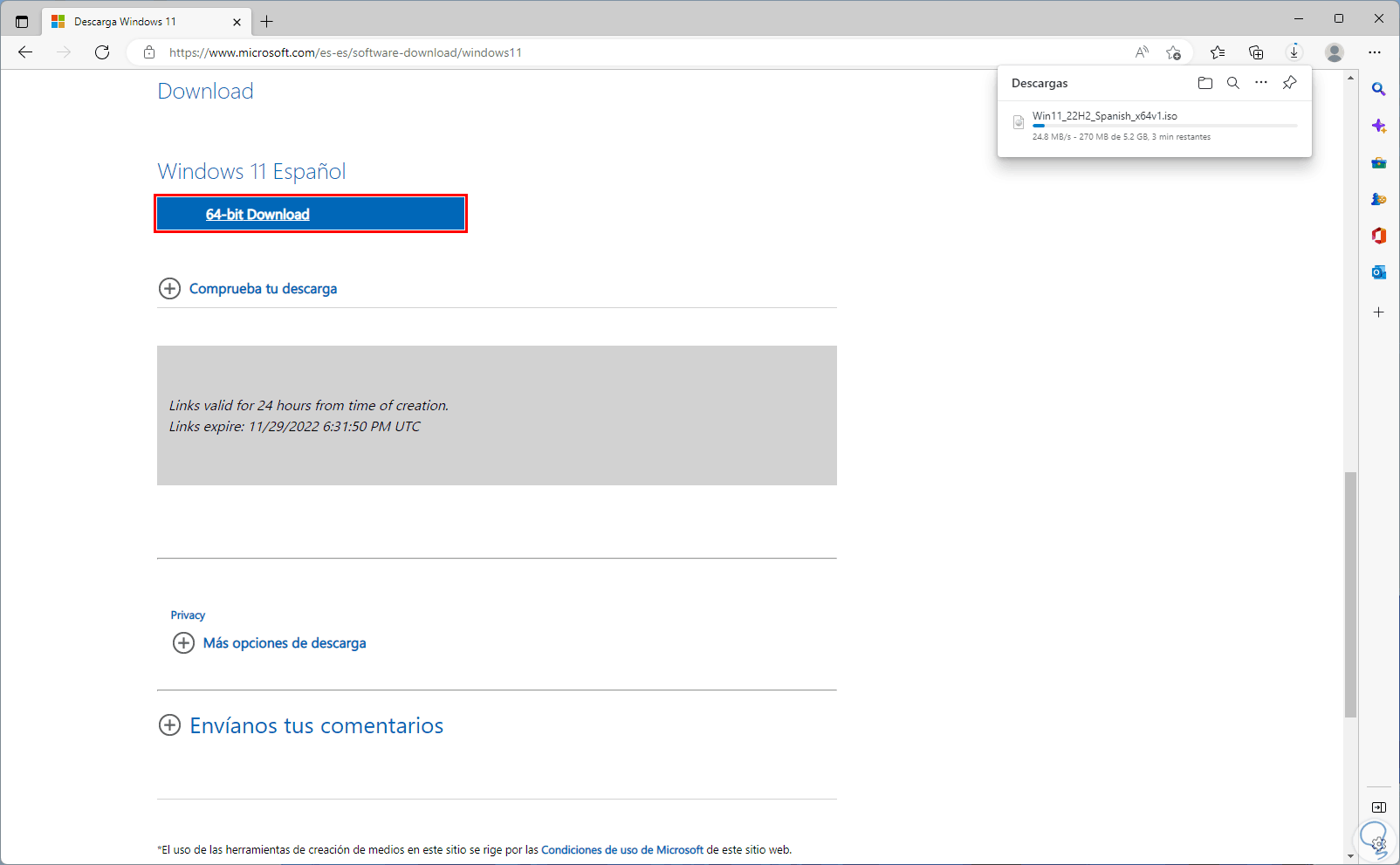Image resolution: width=1400 pixels, height=865 pixels.
Task: Click the page vertical scrollbar thumb
Action: (x=1351, y=594)
